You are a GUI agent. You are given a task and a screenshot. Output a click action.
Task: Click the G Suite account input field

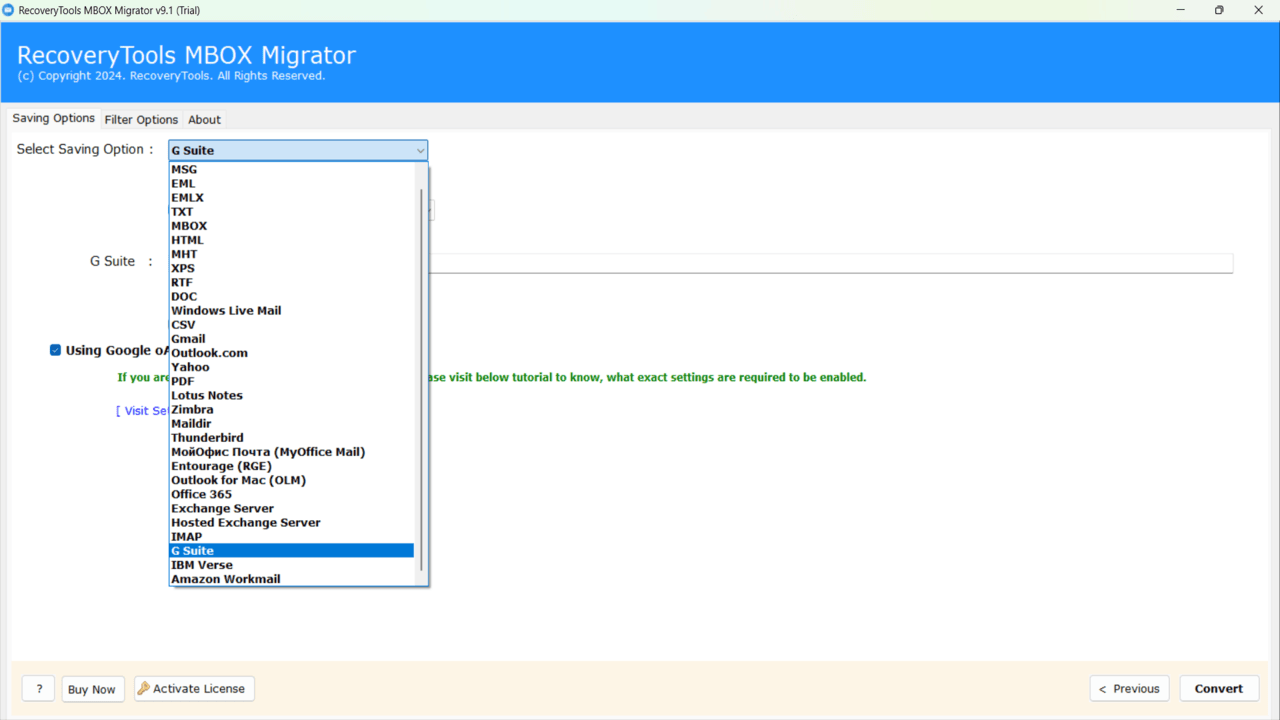pyautogui.click(x=831, y=263)
